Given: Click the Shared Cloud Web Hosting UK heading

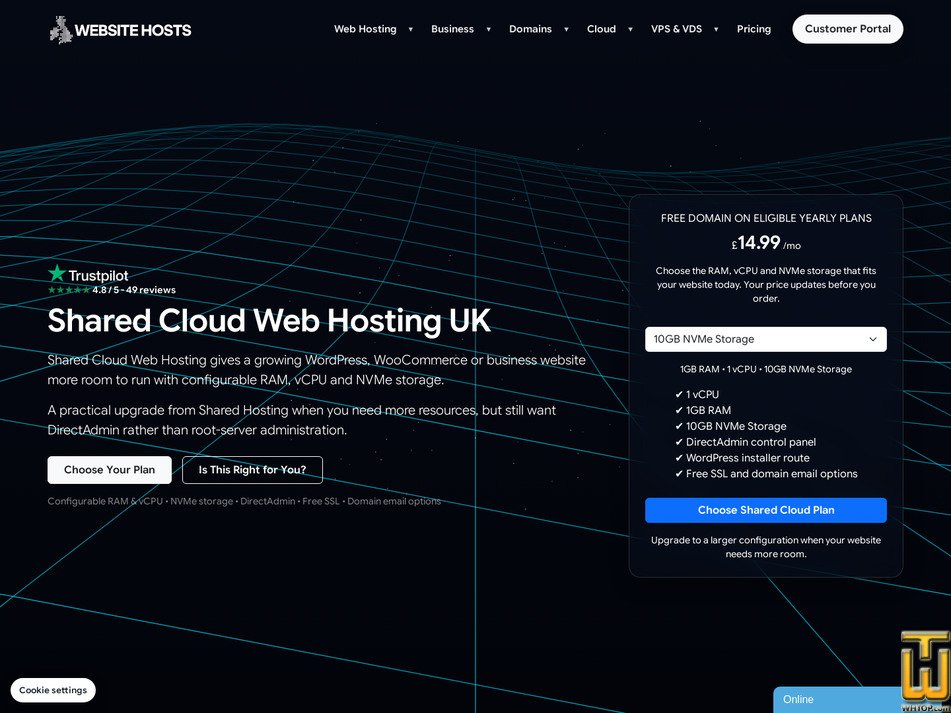Looking at the screenshot, I should [269, 321].
